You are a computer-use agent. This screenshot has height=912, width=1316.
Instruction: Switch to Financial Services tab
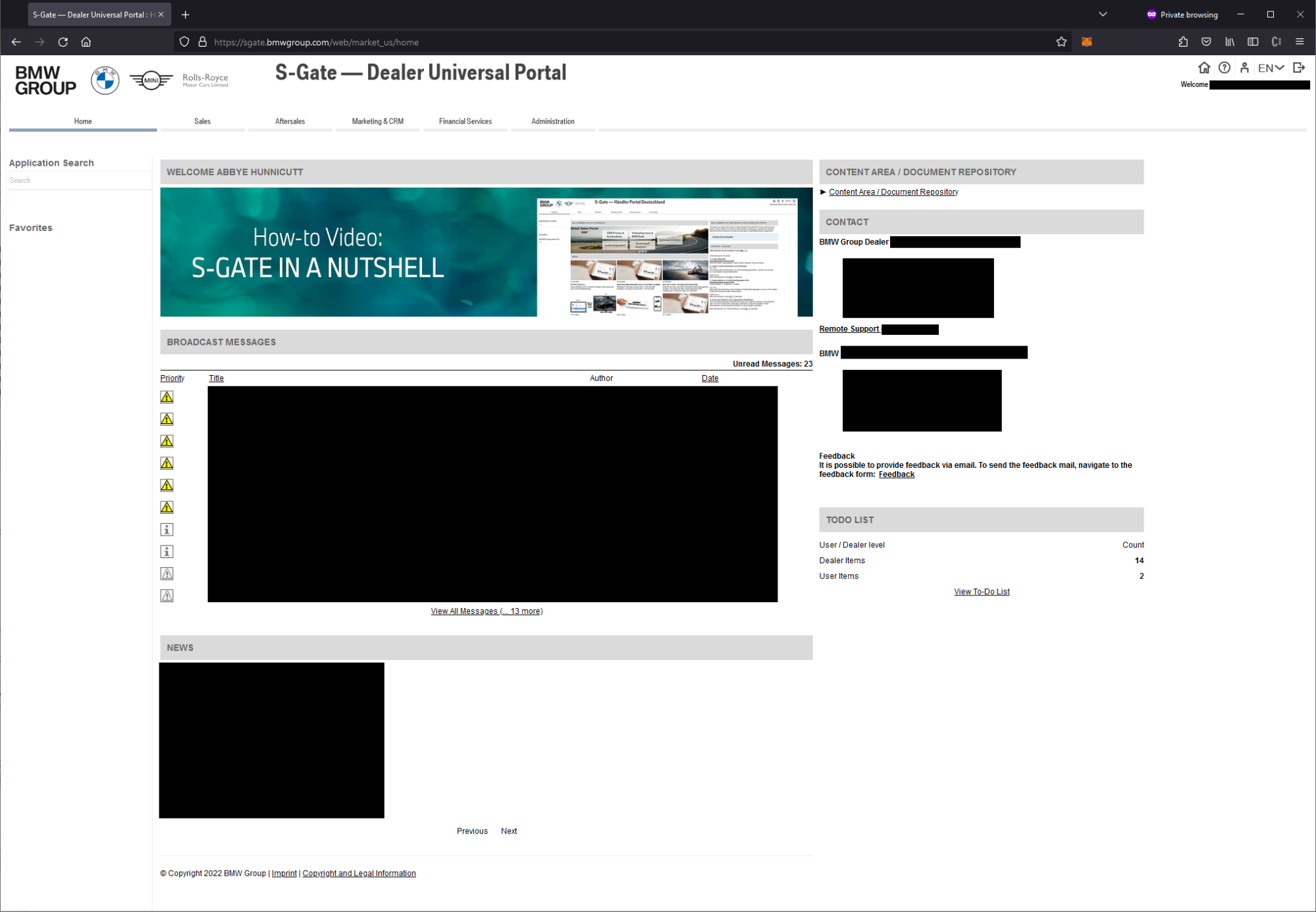click(465, 122)
